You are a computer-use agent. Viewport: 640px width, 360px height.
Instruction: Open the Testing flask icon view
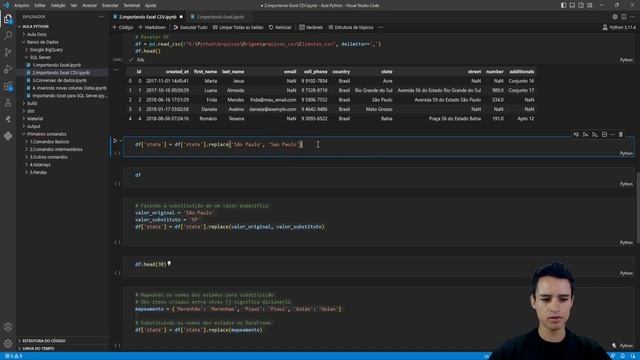8,103
